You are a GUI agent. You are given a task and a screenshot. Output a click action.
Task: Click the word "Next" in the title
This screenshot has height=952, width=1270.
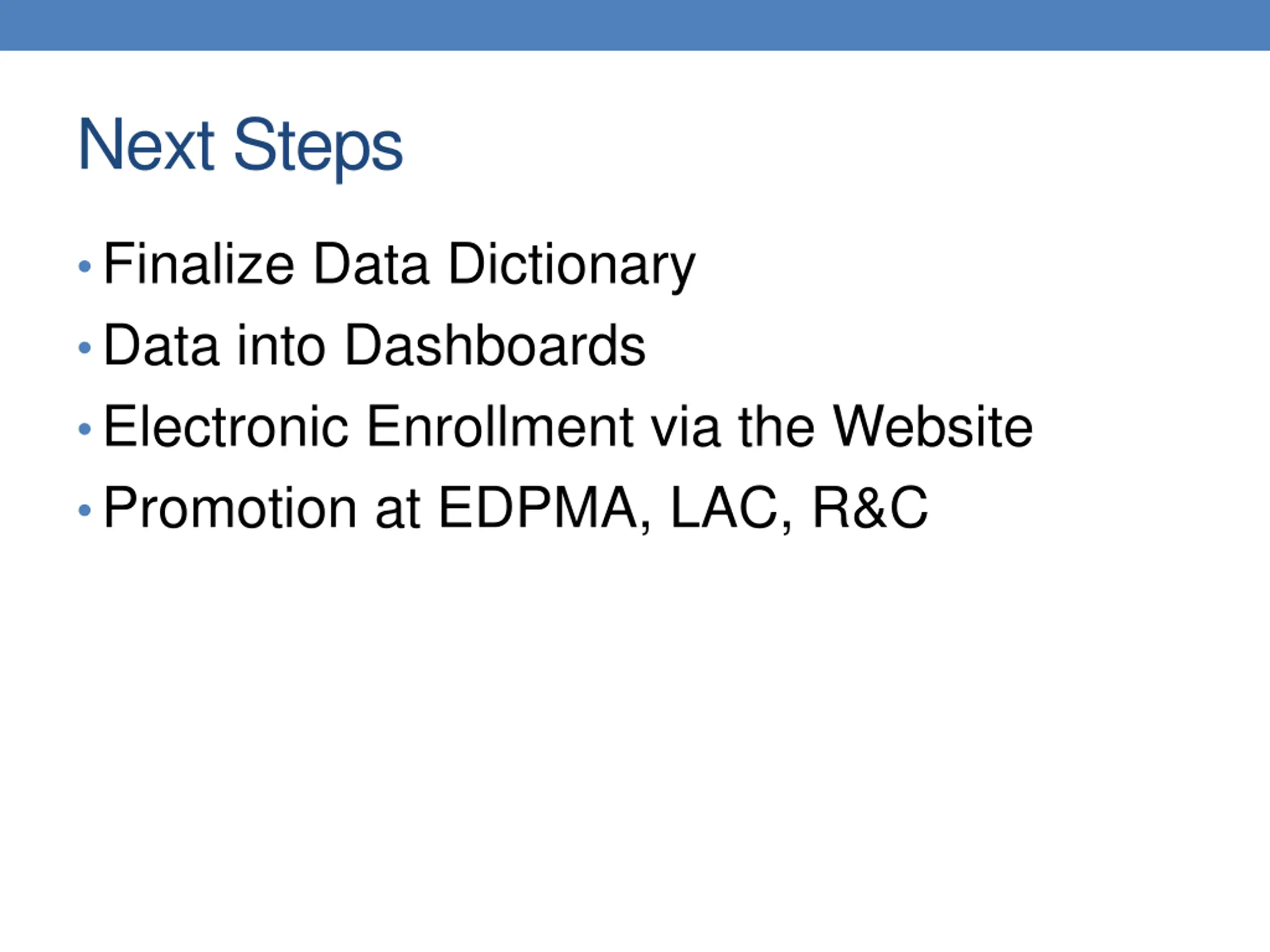pos(146,145)
